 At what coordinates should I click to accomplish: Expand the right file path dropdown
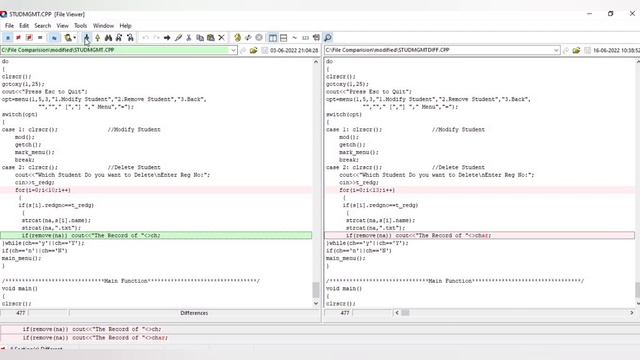tap(556, 50)
